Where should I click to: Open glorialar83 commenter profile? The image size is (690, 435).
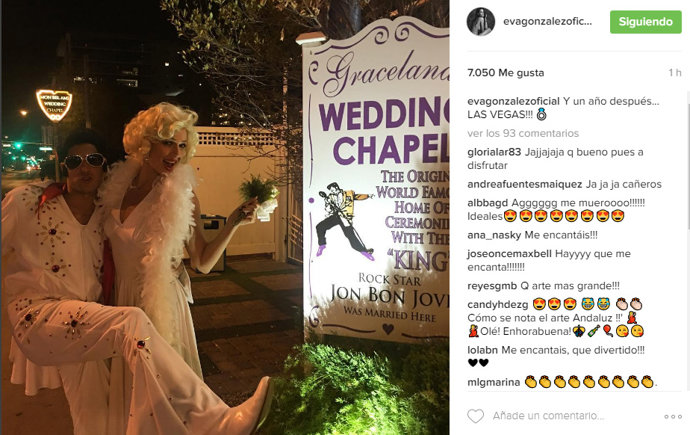(x=494, y=152)
